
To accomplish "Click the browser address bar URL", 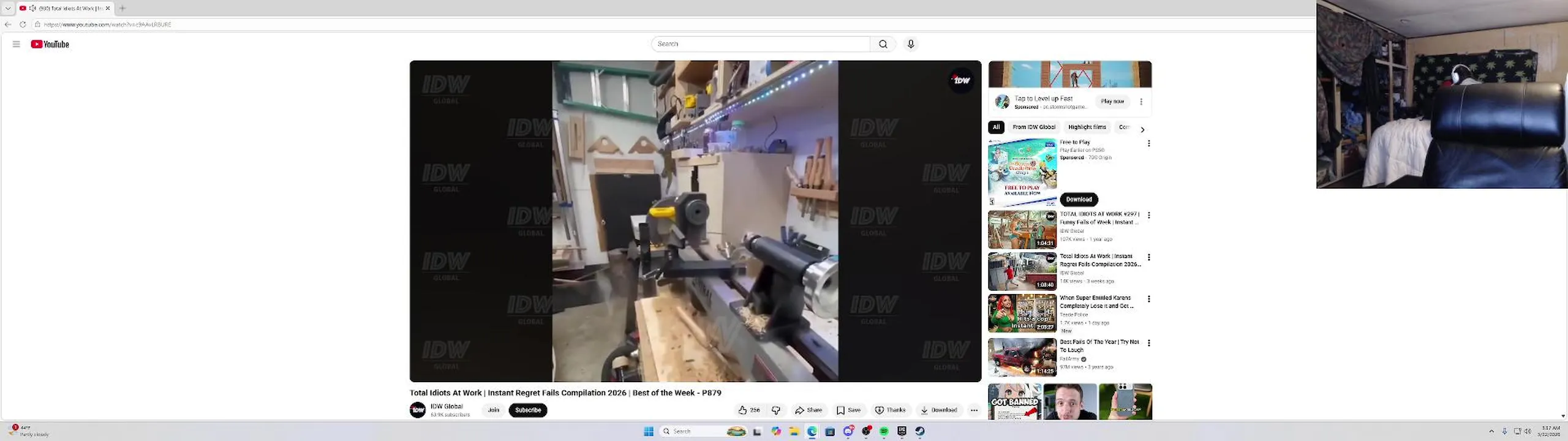I will pos(108,24).
